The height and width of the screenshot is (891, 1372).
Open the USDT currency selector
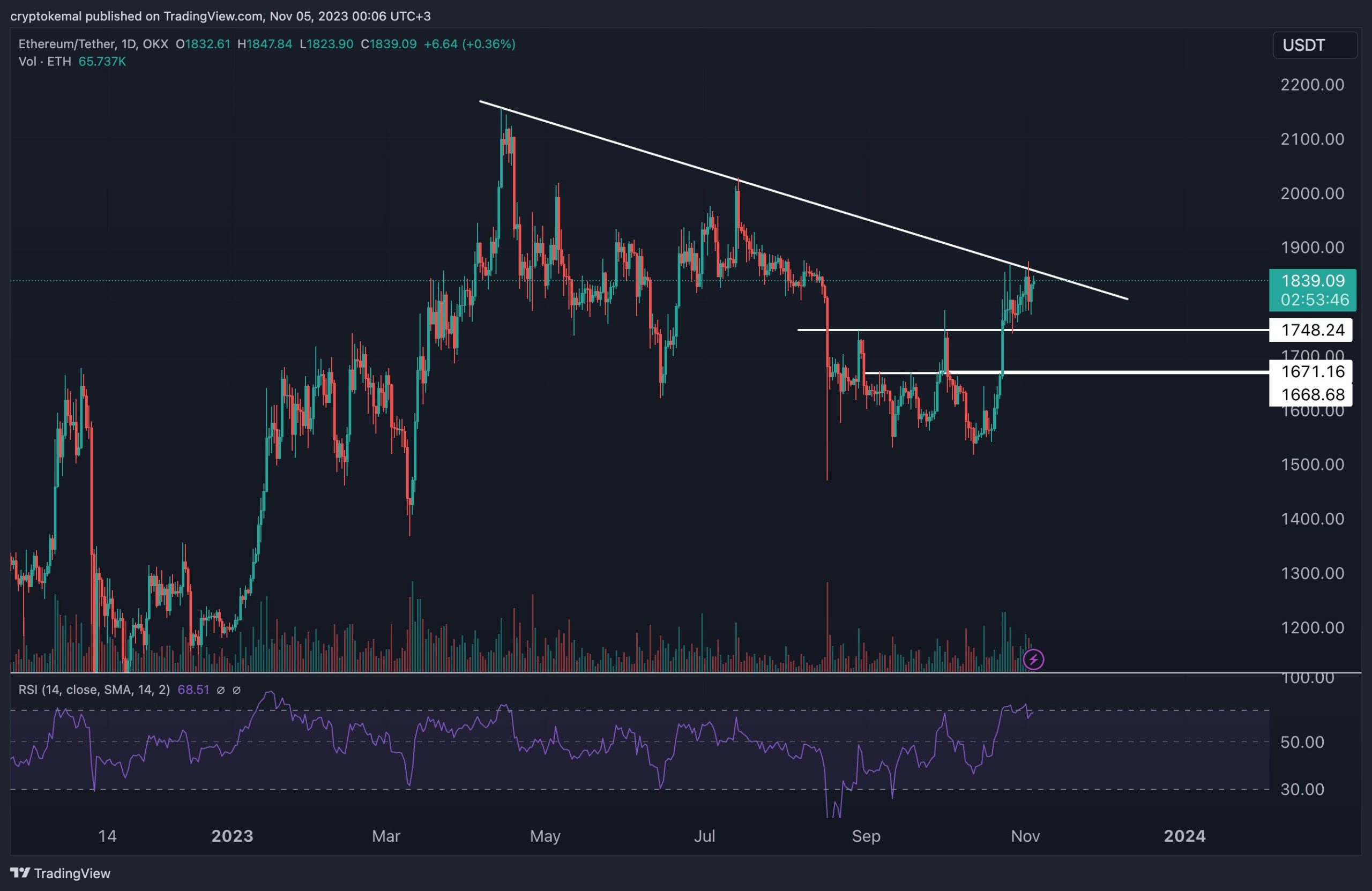[1314, 45]
